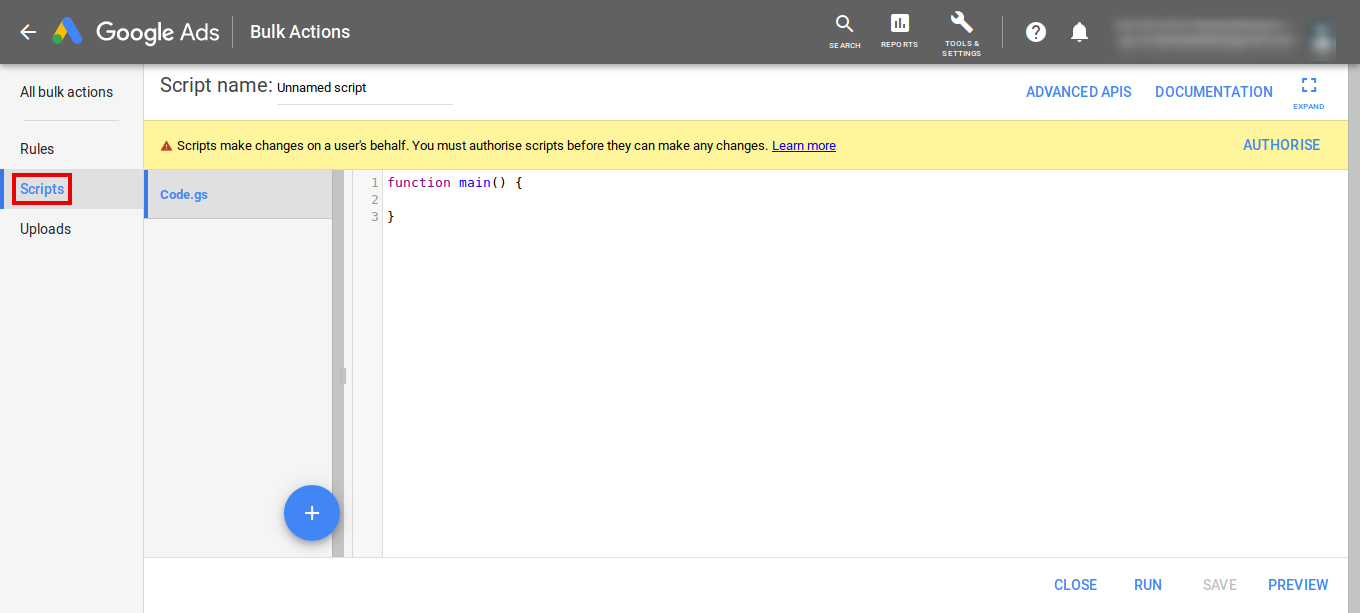This screenshot has height=613, width=1360.
Task: Expand the script editor to full screen
Action: pos(1308,92)
